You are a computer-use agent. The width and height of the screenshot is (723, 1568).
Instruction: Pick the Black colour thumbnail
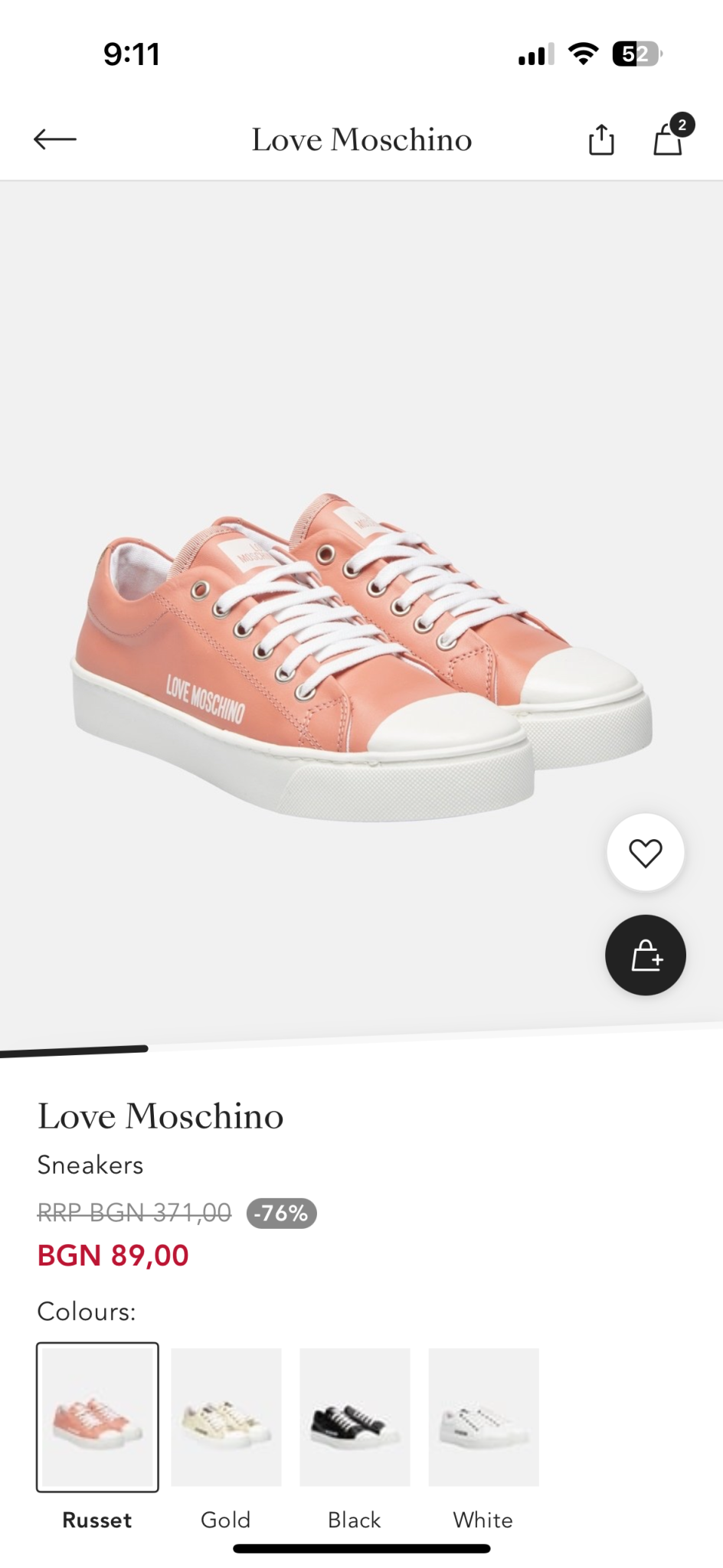click(x=355, y=1417)
